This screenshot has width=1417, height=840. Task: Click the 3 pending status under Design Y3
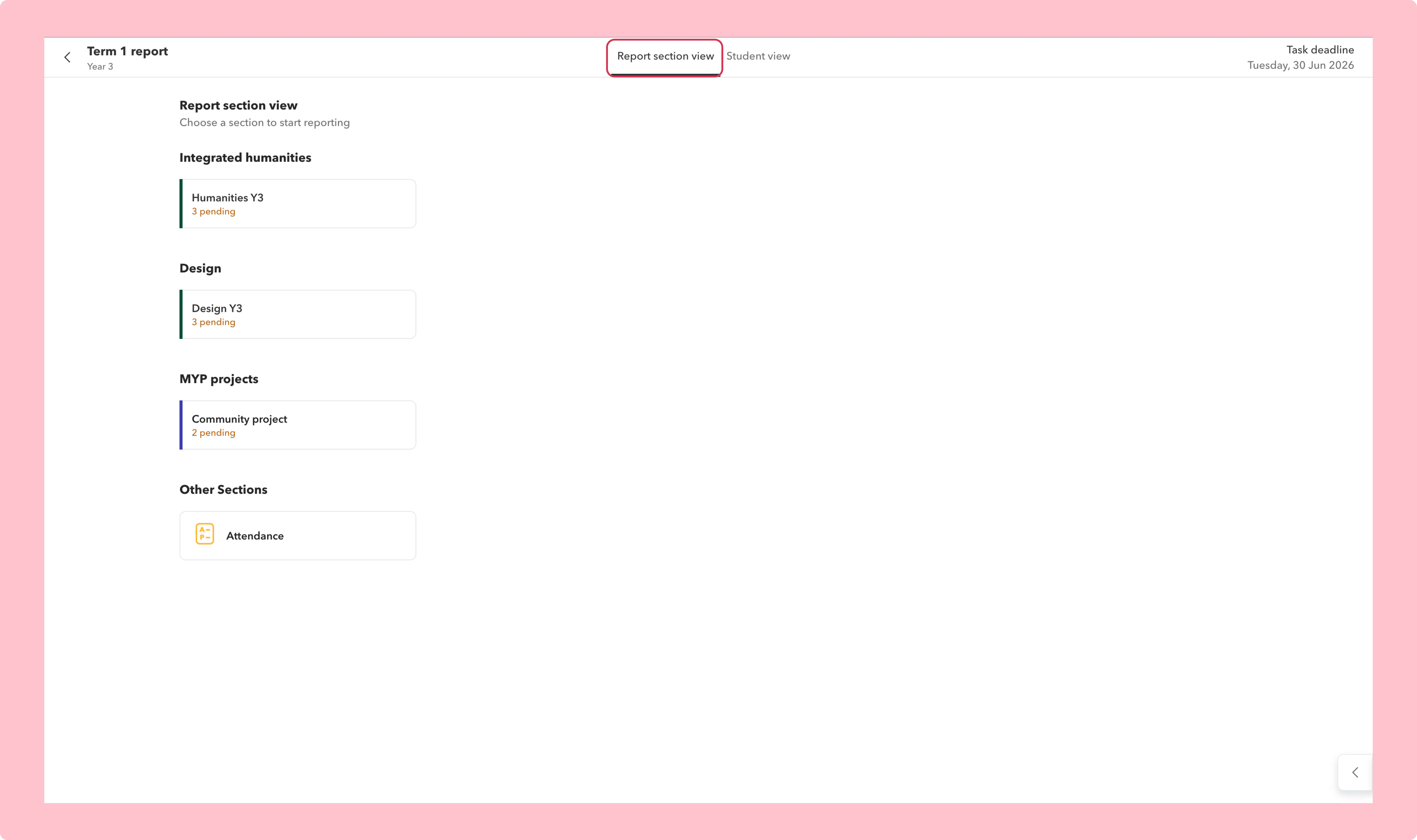click(214, 322)
